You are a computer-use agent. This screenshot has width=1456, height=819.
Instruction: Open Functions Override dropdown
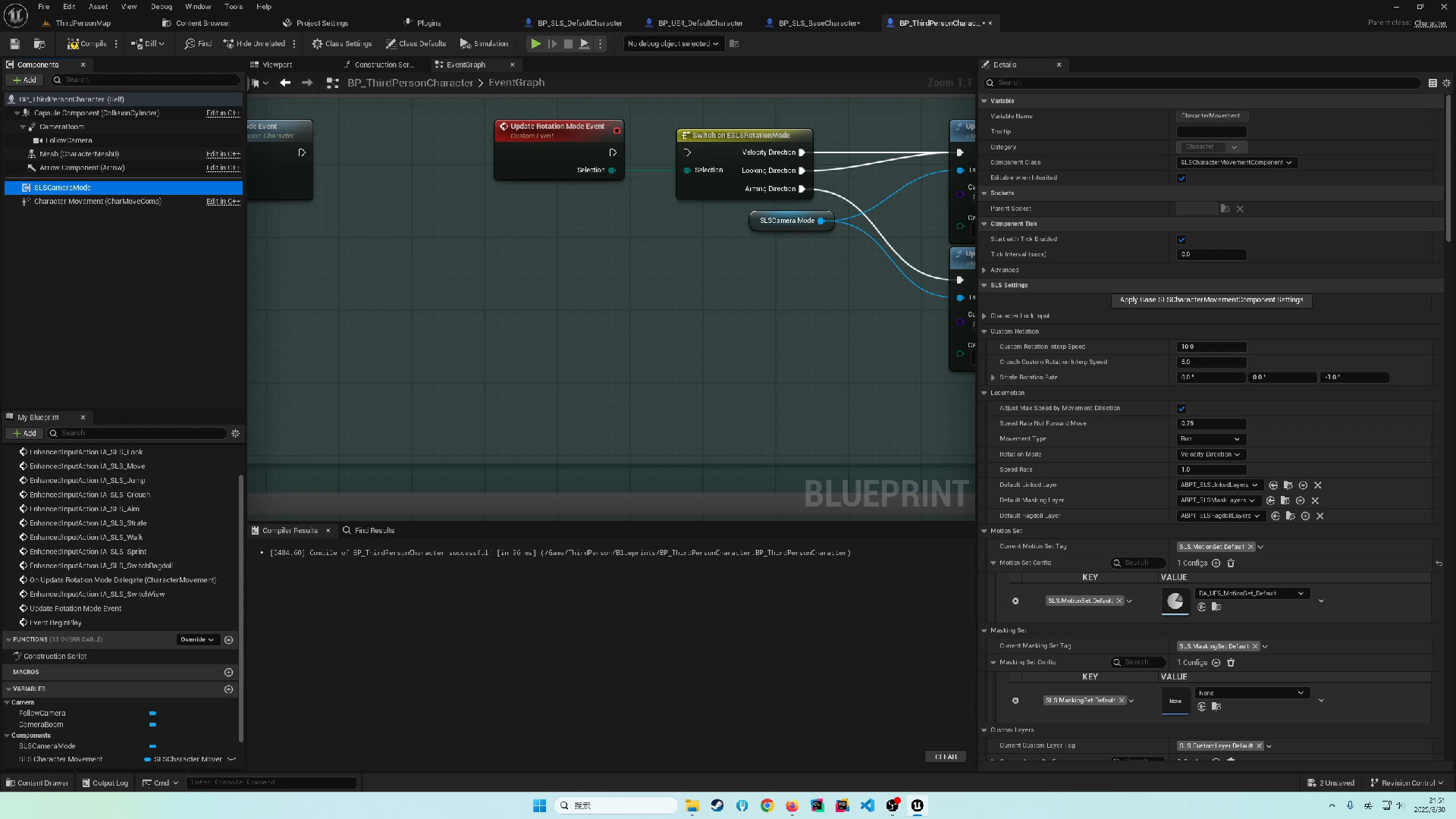coord(197,639)
